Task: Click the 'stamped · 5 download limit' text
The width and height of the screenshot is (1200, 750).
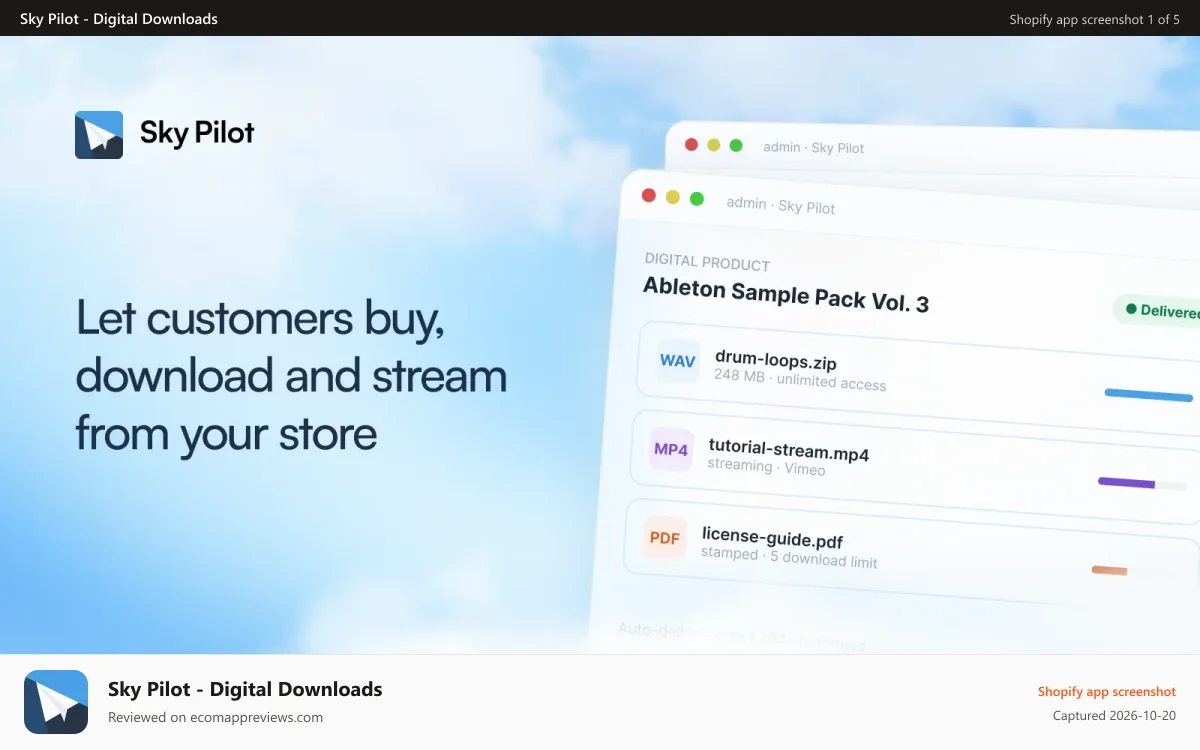Action: [x=789, y=557]
